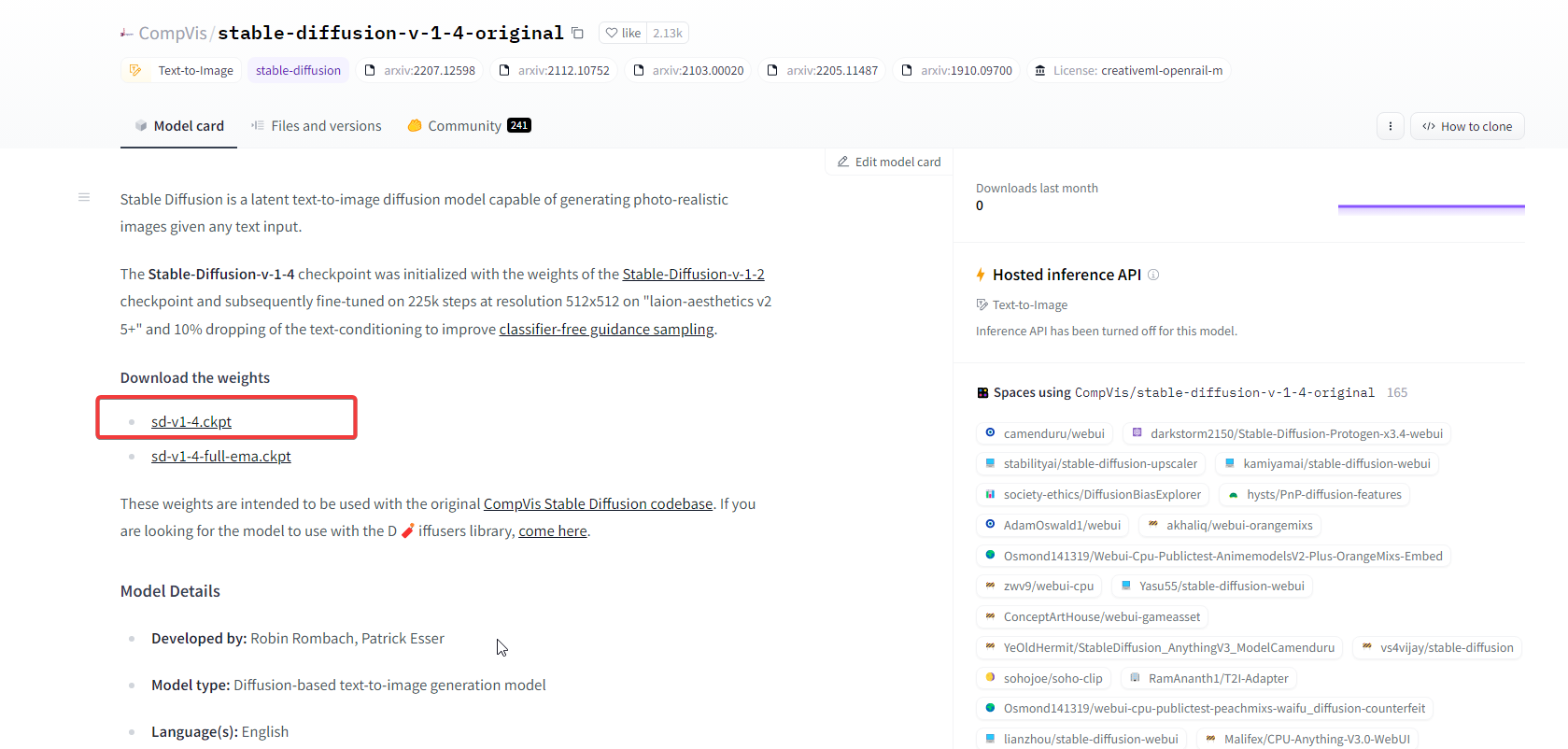Viewport: 1568px width, 749px height.
Task: Click the How to clone button
Action: tap(1466, 126)
